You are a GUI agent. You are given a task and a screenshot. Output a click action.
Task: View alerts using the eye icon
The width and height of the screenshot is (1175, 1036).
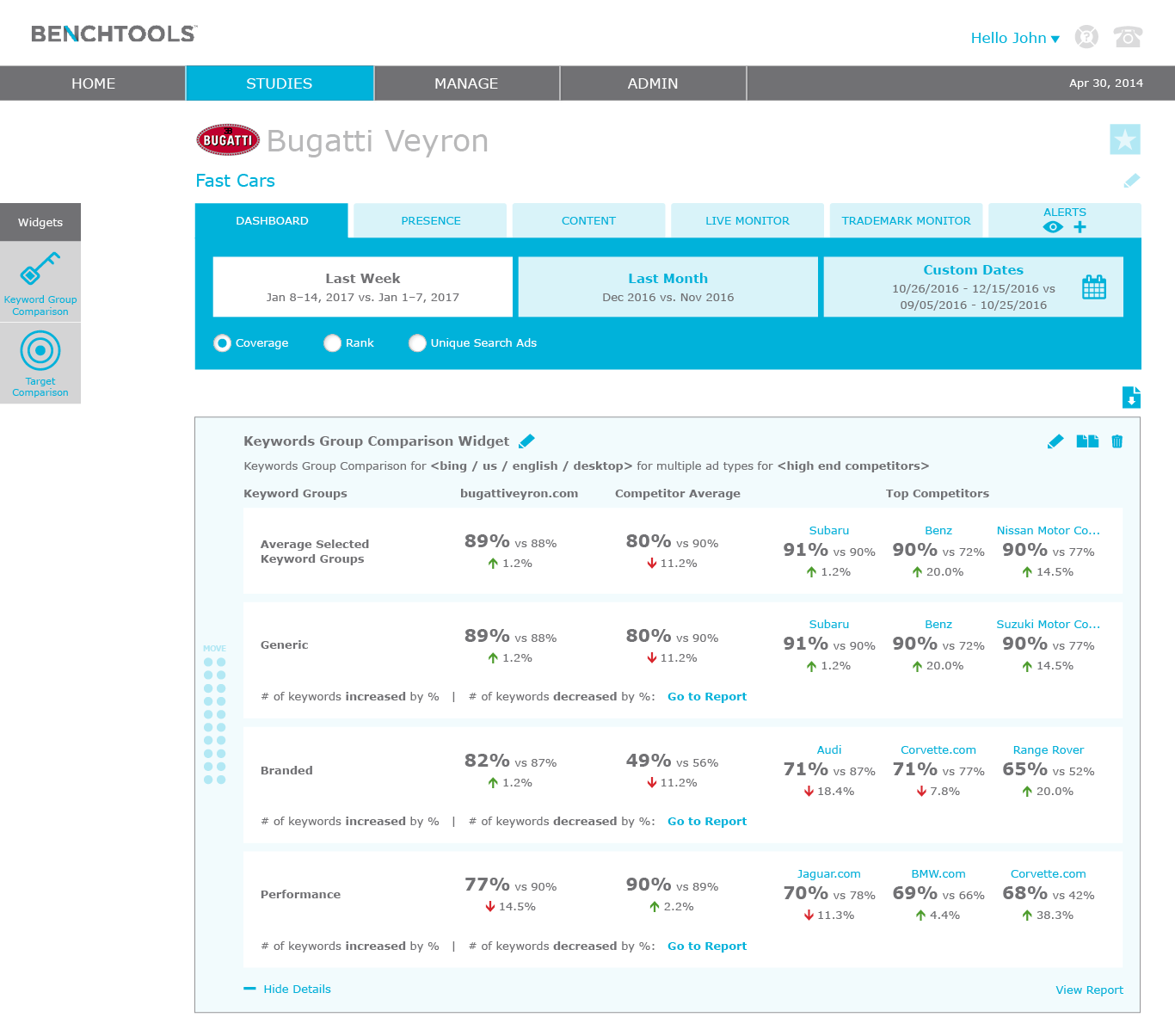tap(1052, 227)
